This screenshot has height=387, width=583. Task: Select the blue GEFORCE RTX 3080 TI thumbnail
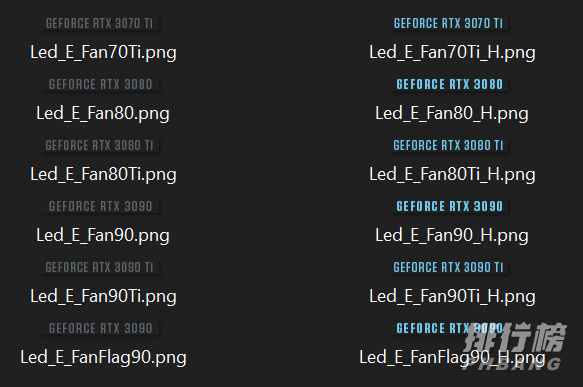click(x=448, y=145)
